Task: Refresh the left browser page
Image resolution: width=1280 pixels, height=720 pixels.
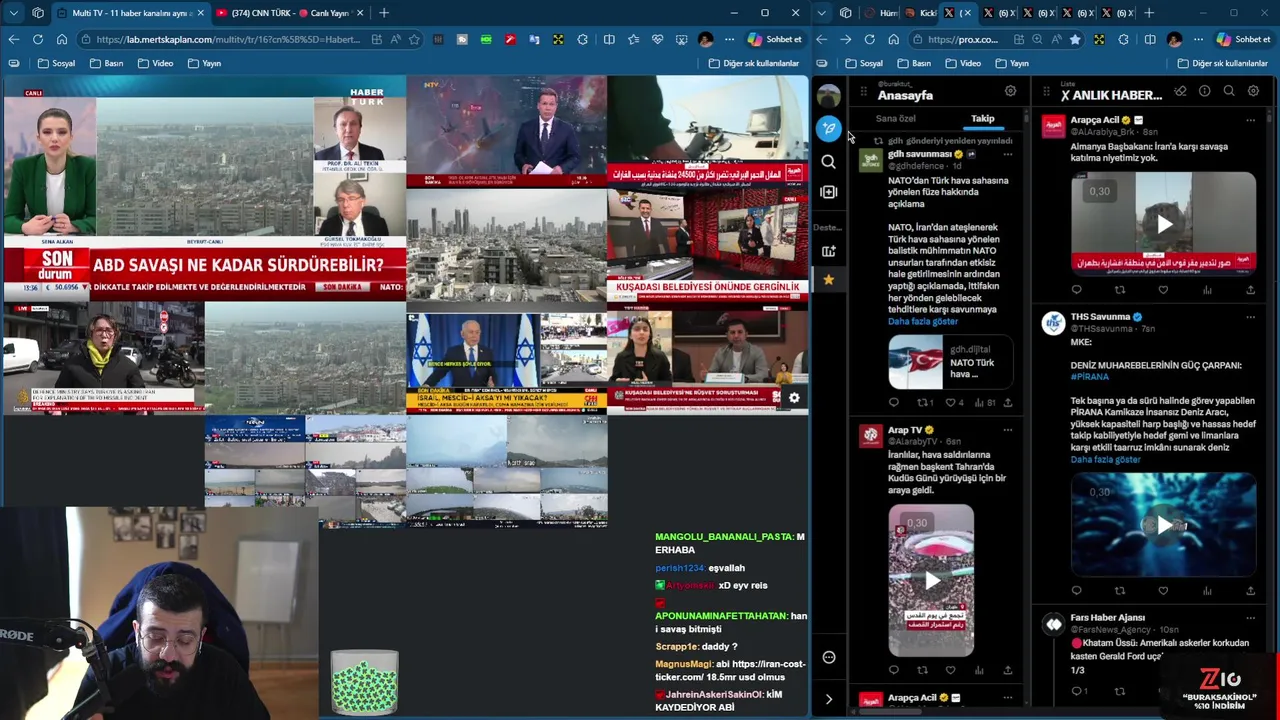Action: point(37,39)
